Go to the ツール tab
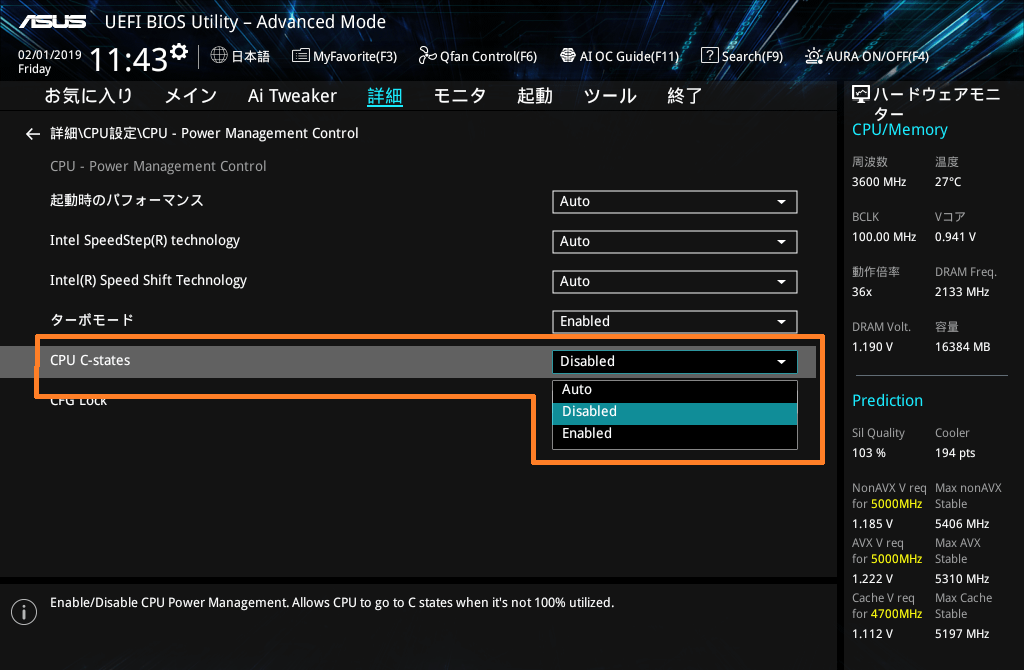The width and height of the screenshot is (1024, 670). click(x=610, y=96)
